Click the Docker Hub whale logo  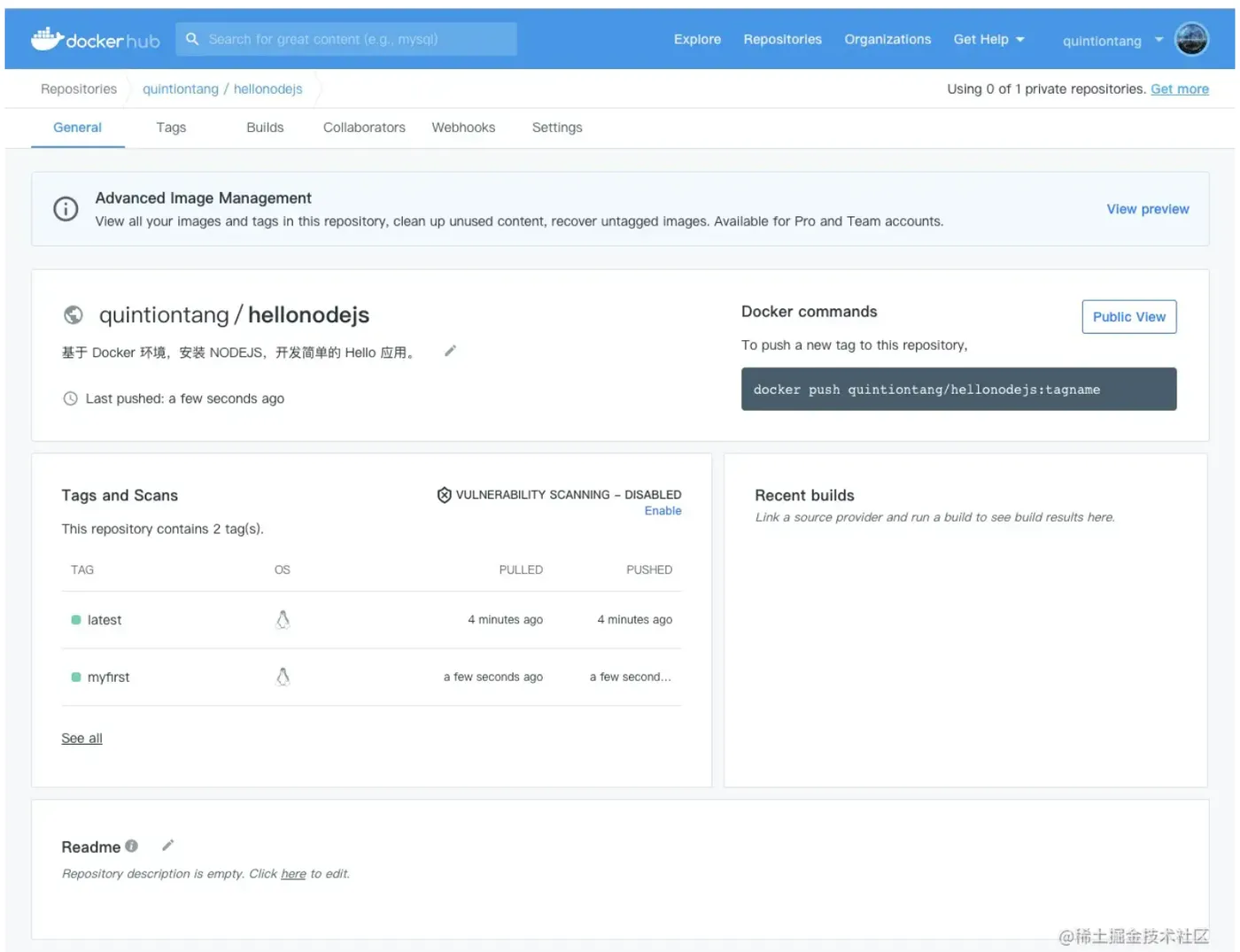pyautogui.click(x=48, y=38)
